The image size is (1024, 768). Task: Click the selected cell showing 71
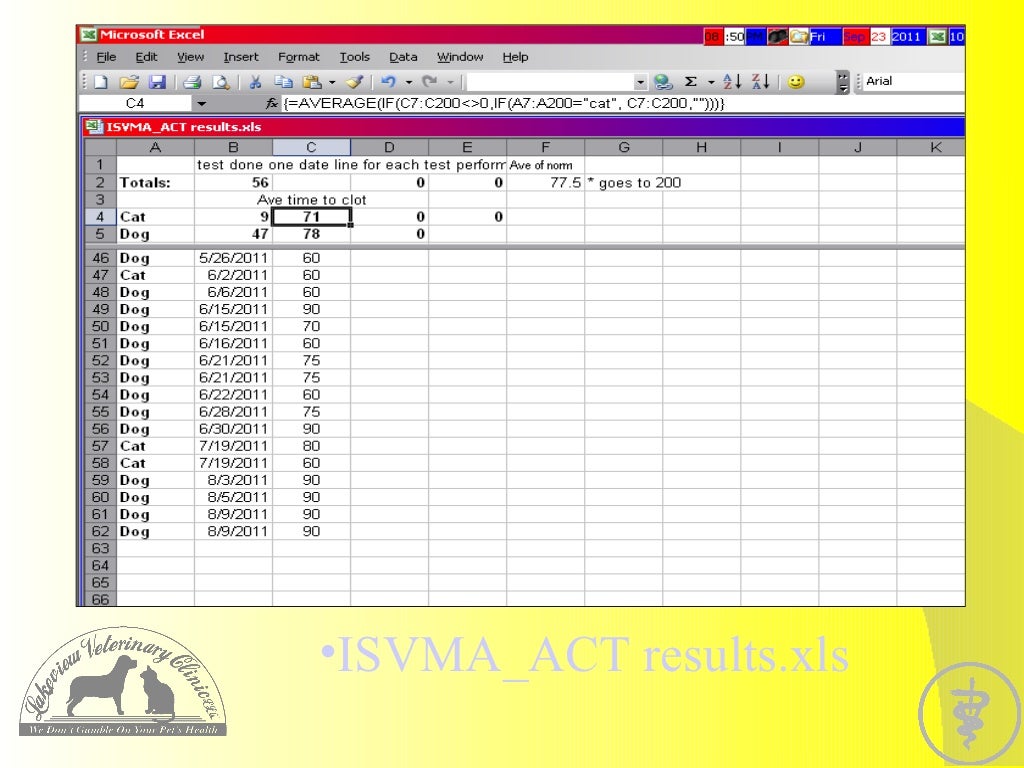[x=311, y=217]
